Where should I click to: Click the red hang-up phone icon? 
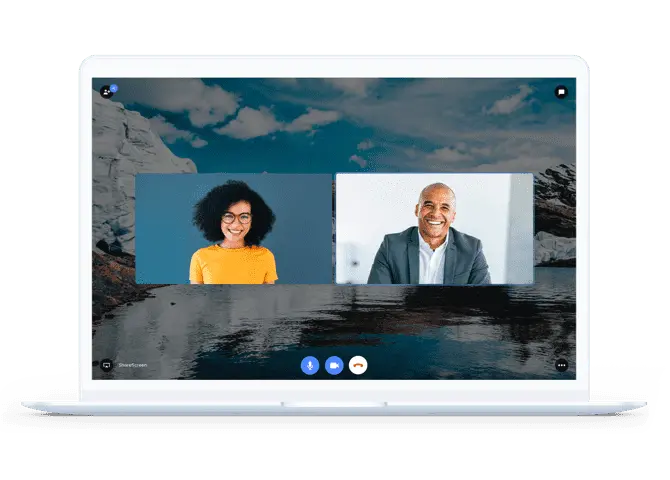click(358, 365)
